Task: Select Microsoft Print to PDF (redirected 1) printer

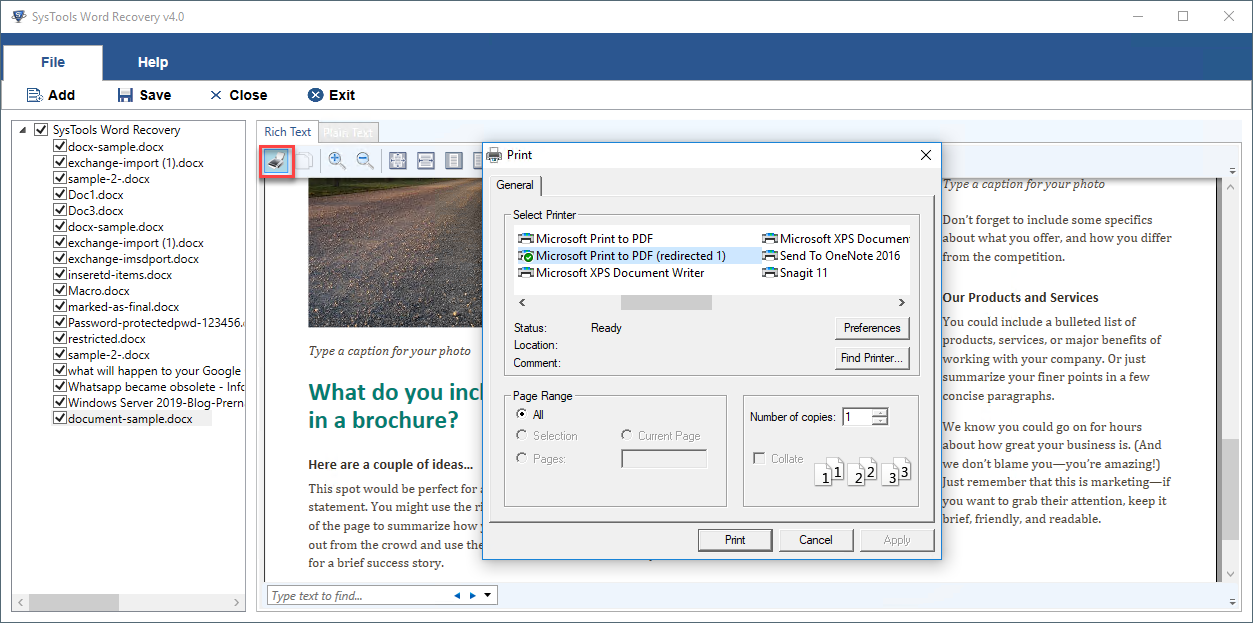Action: coord(622,256)
